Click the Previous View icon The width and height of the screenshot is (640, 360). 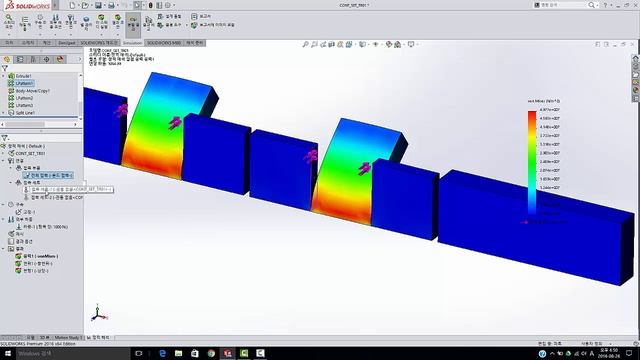(323, 44)
